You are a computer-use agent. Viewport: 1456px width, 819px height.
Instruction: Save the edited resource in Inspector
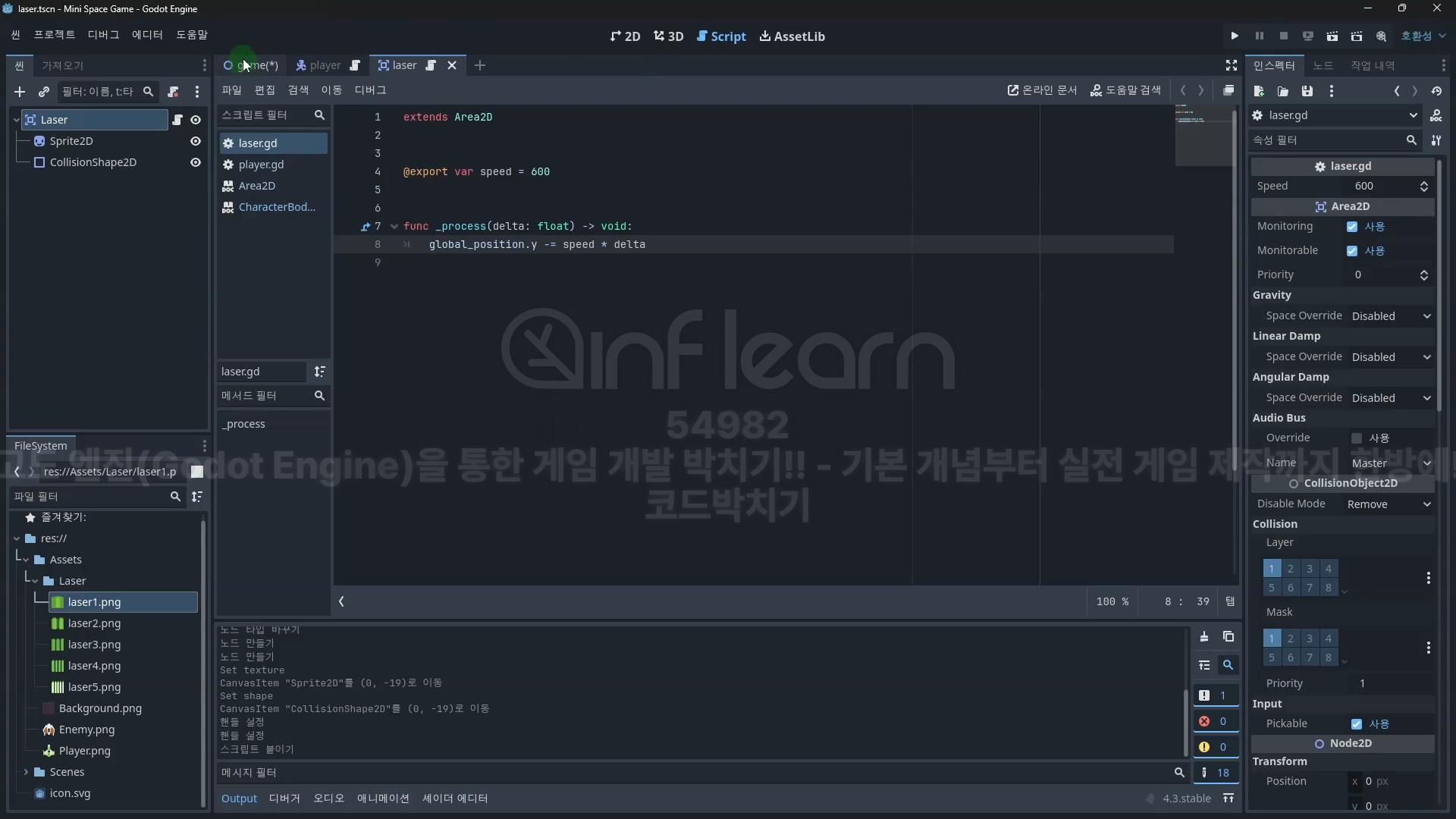(1307, 91)
